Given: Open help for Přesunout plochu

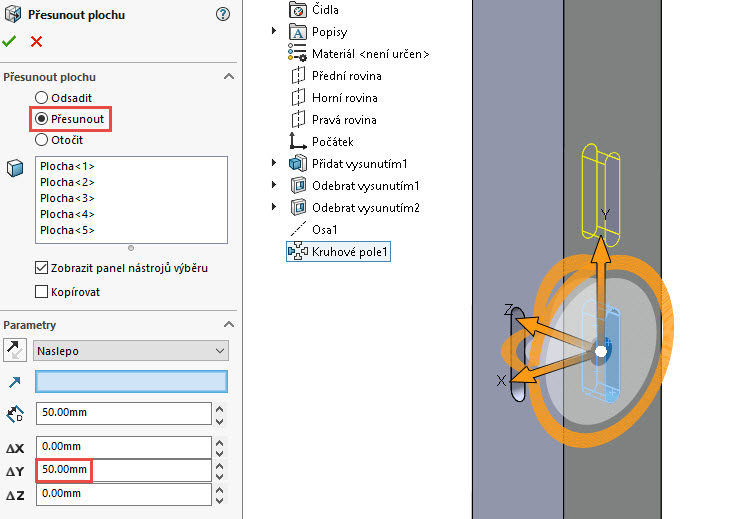Looking at the screenshot, I should [x=223, y=14].
